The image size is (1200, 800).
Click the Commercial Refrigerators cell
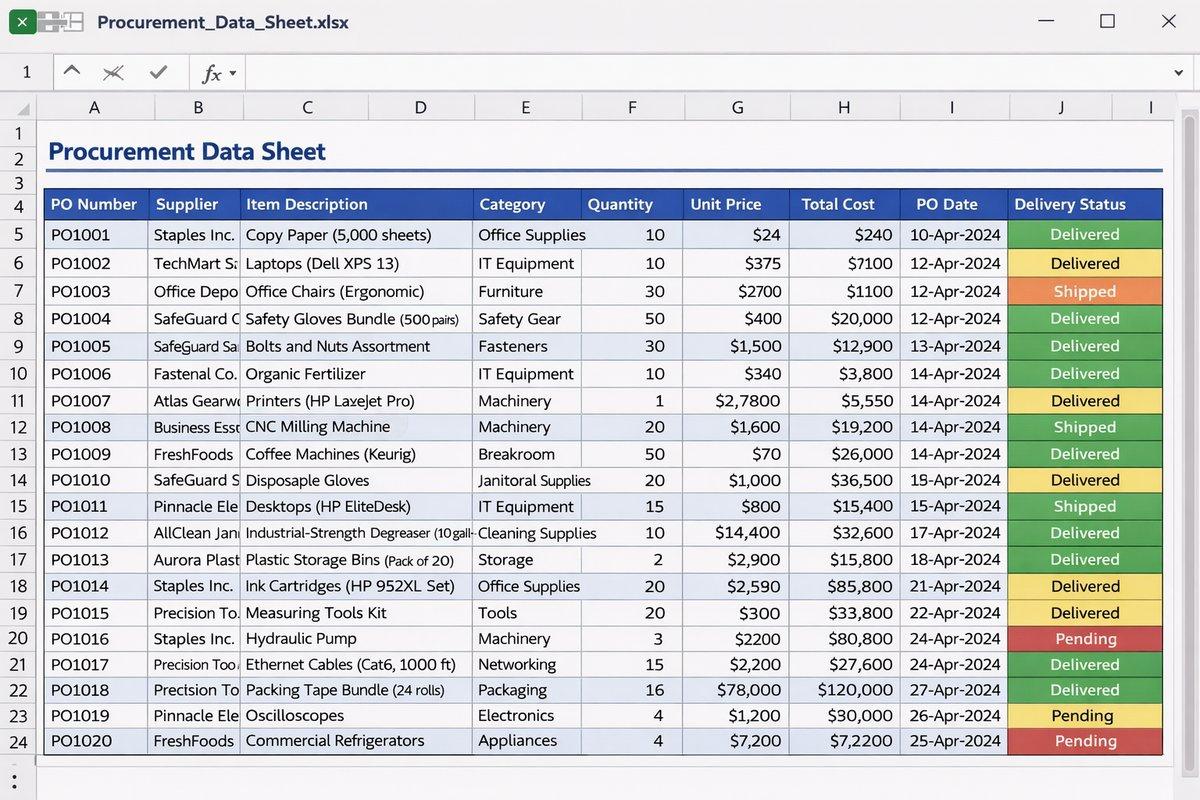[x=357, y=741]
